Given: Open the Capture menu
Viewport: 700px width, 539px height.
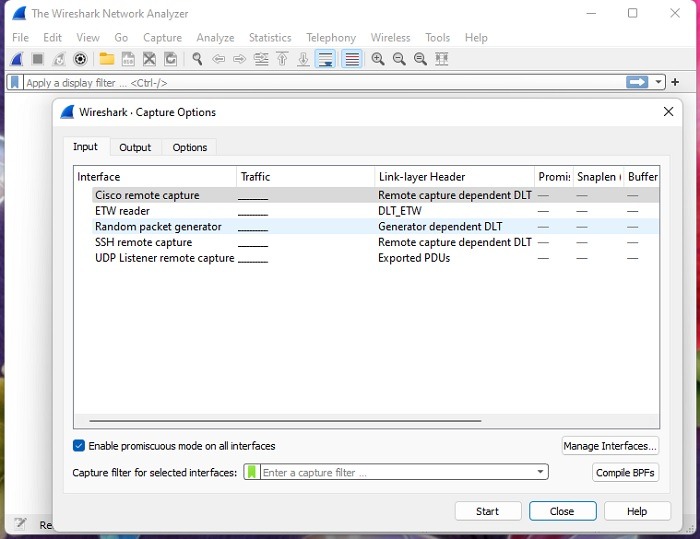Looking at the screenshot, I should pos(162,38).
